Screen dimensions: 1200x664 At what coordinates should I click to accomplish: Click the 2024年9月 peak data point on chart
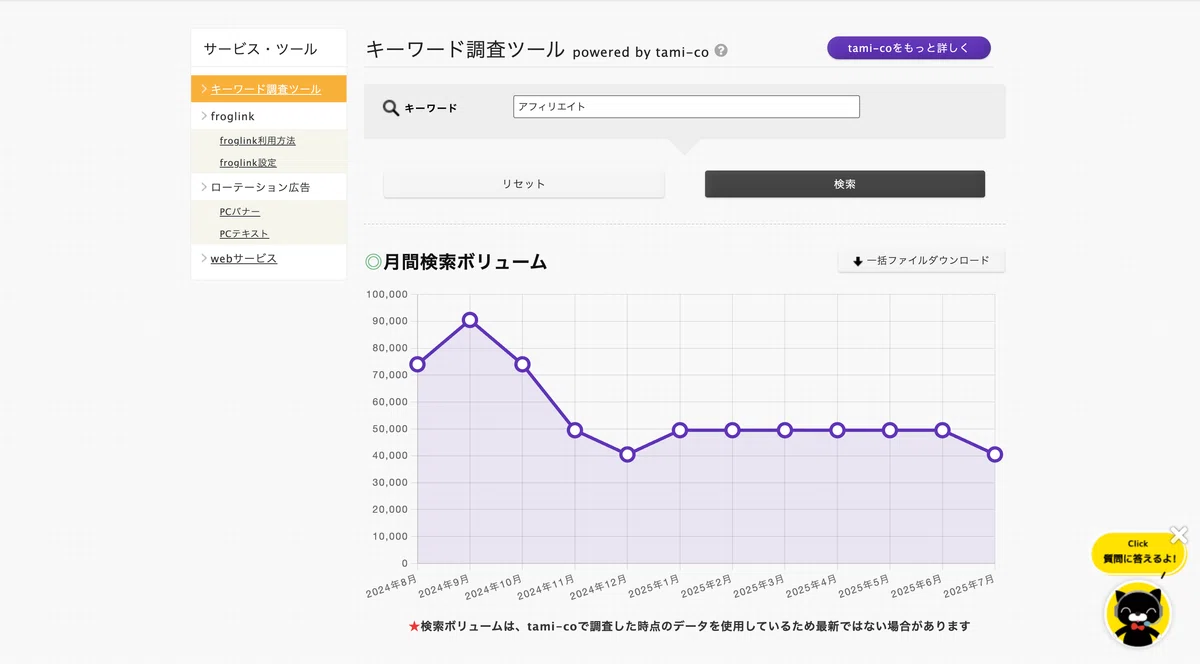pyautogui.click(x=470, y=320)
